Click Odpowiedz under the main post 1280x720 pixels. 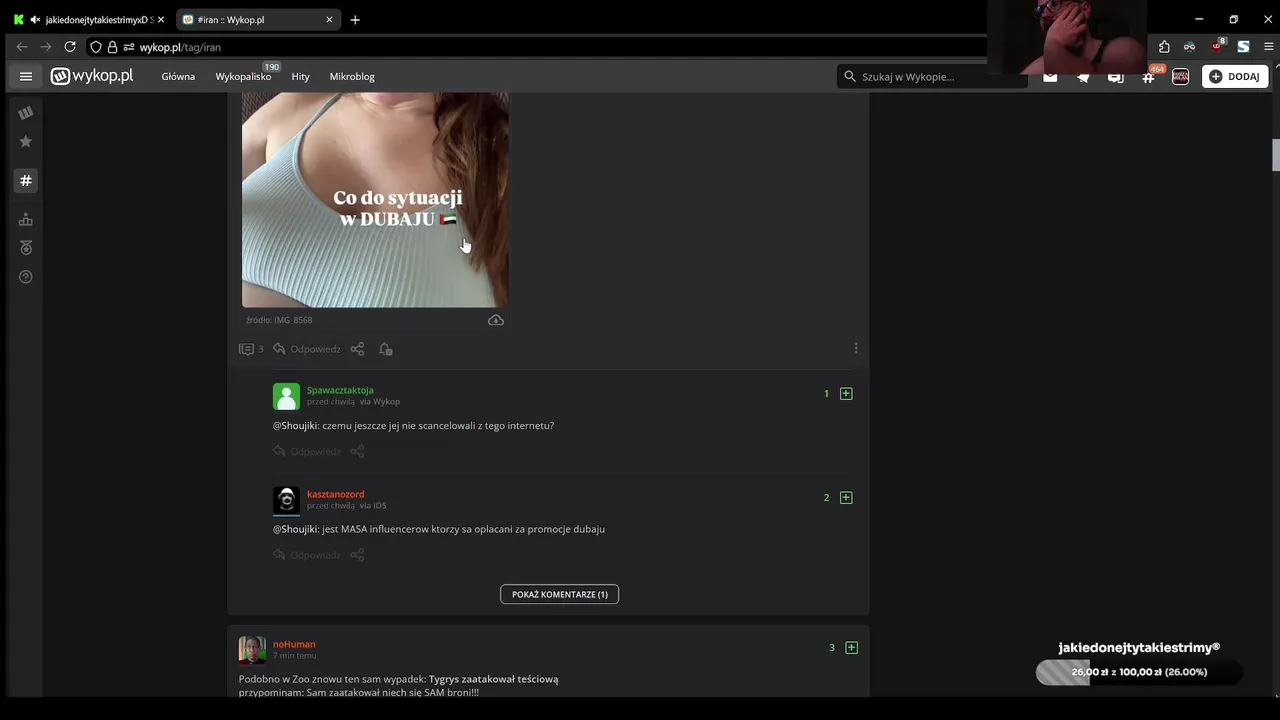[307, 349]
